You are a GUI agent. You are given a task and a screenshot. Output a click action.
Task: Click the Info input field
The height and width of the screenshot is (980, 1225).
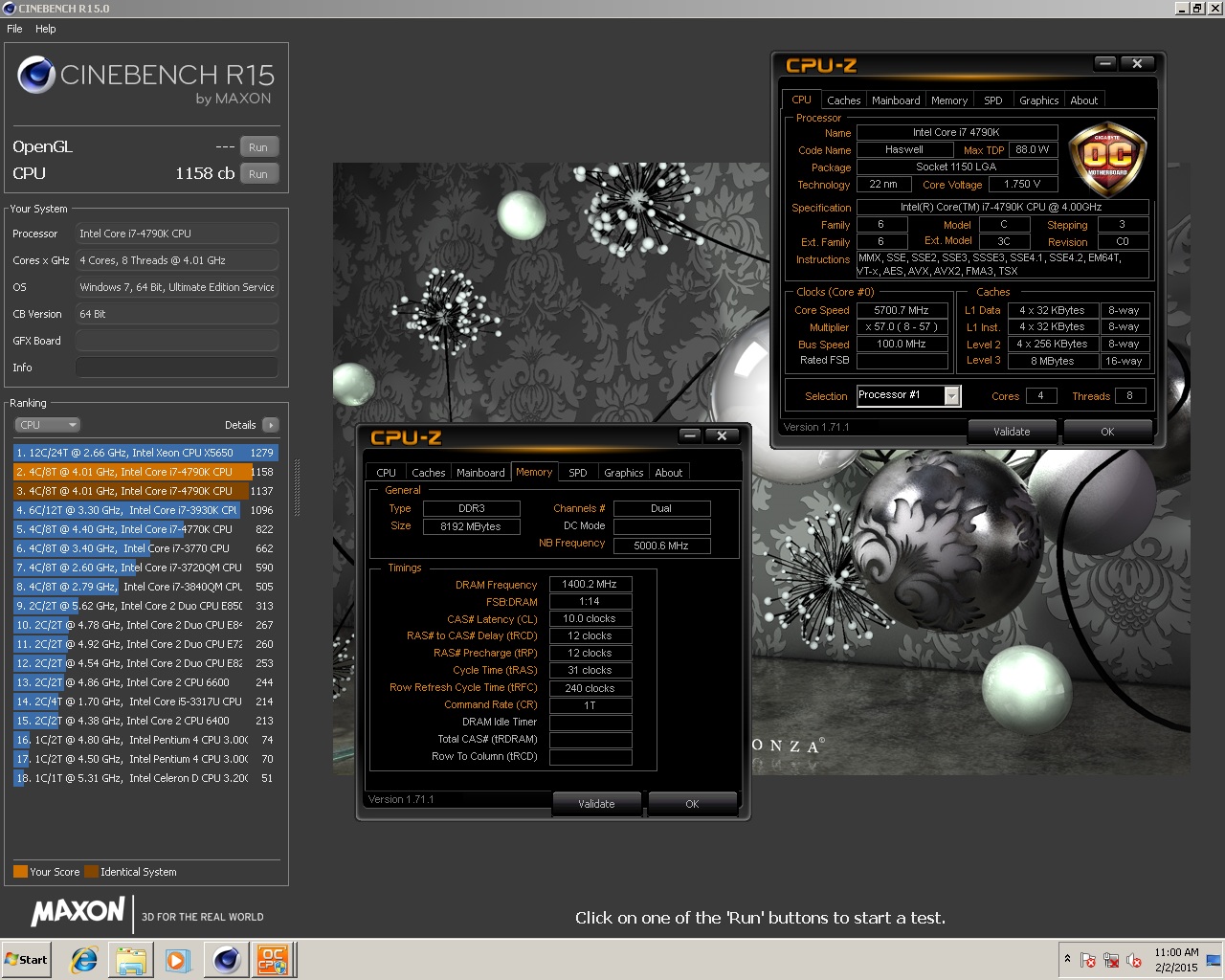(177, 367)
